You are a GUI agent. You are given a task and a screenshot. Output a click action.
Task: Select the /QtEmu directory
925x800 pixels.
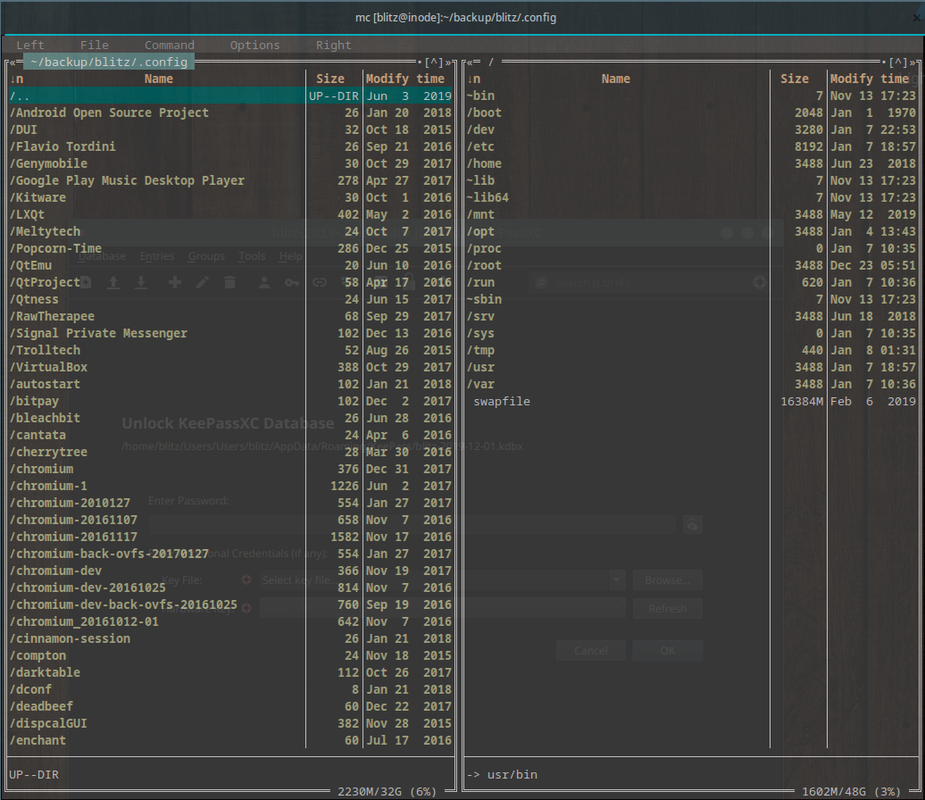point(231,265)
